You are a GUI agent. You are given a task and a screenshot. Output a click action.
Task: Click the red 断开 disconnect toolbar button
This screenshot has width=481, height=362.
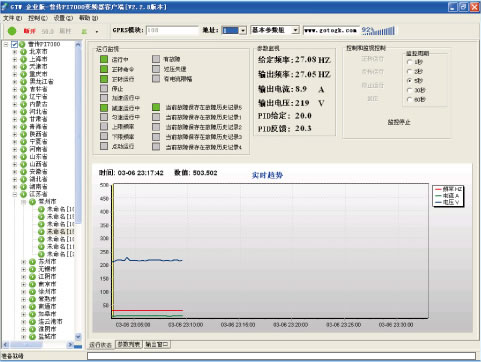coord(29,31)
